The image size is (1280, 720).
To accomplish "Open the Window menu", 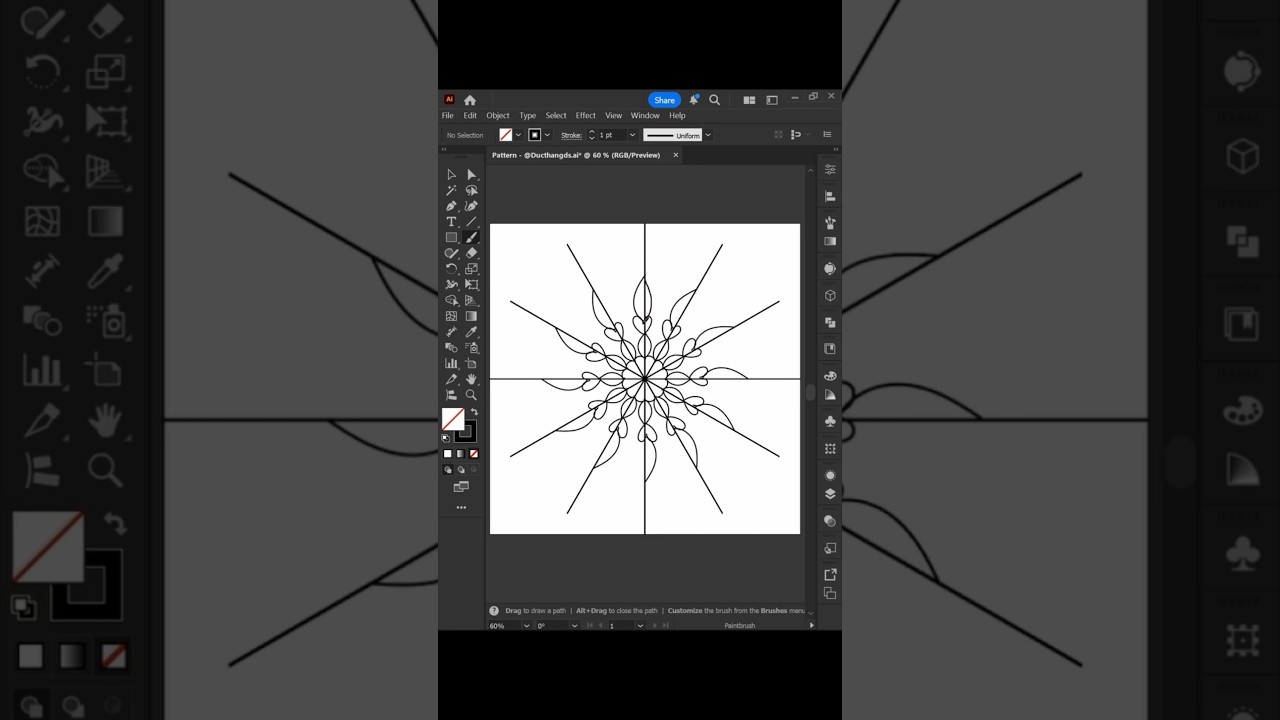I will coord(645,116).
